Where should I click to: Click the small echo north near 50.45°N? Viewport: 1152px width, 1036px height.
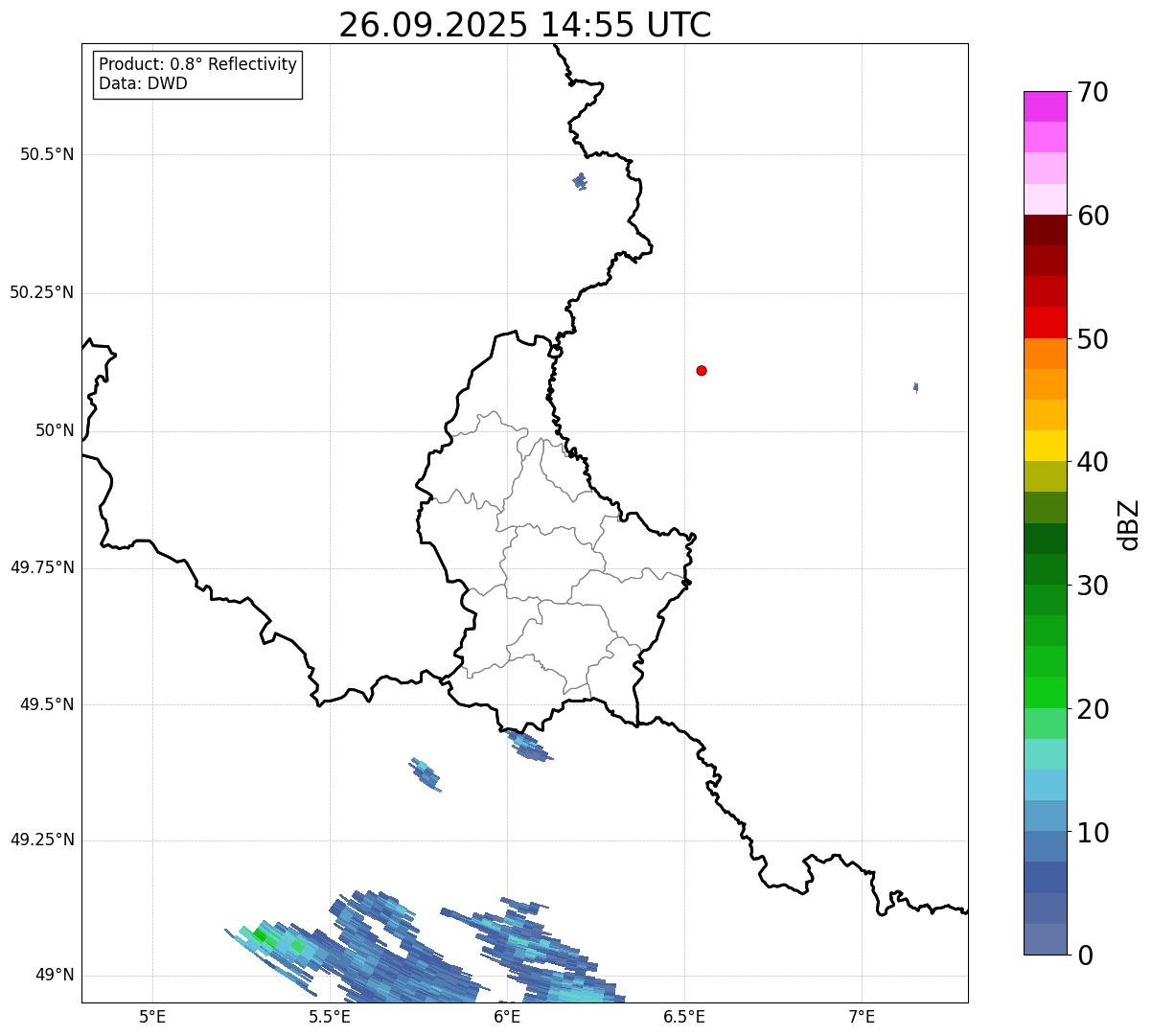tap(580, 181)
